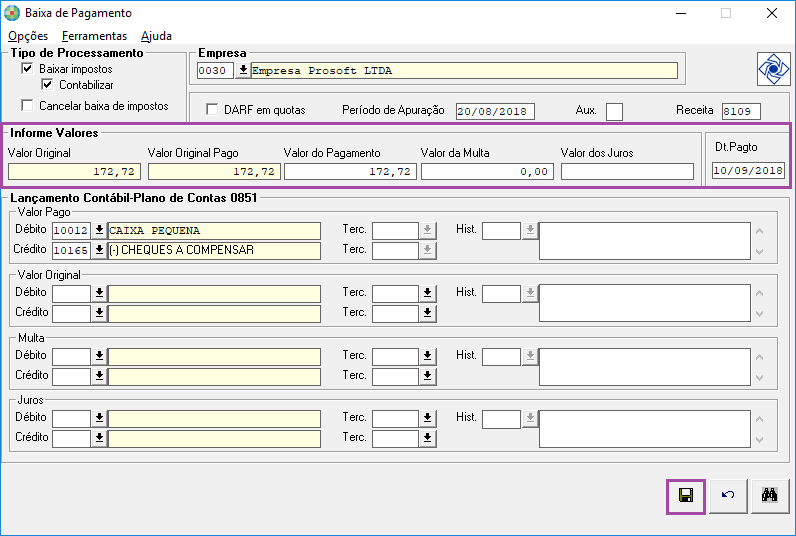Viewport: 796px width, 536px height.
Task: Open Valor Original Débito account lookup
Action: pos(100,293)
